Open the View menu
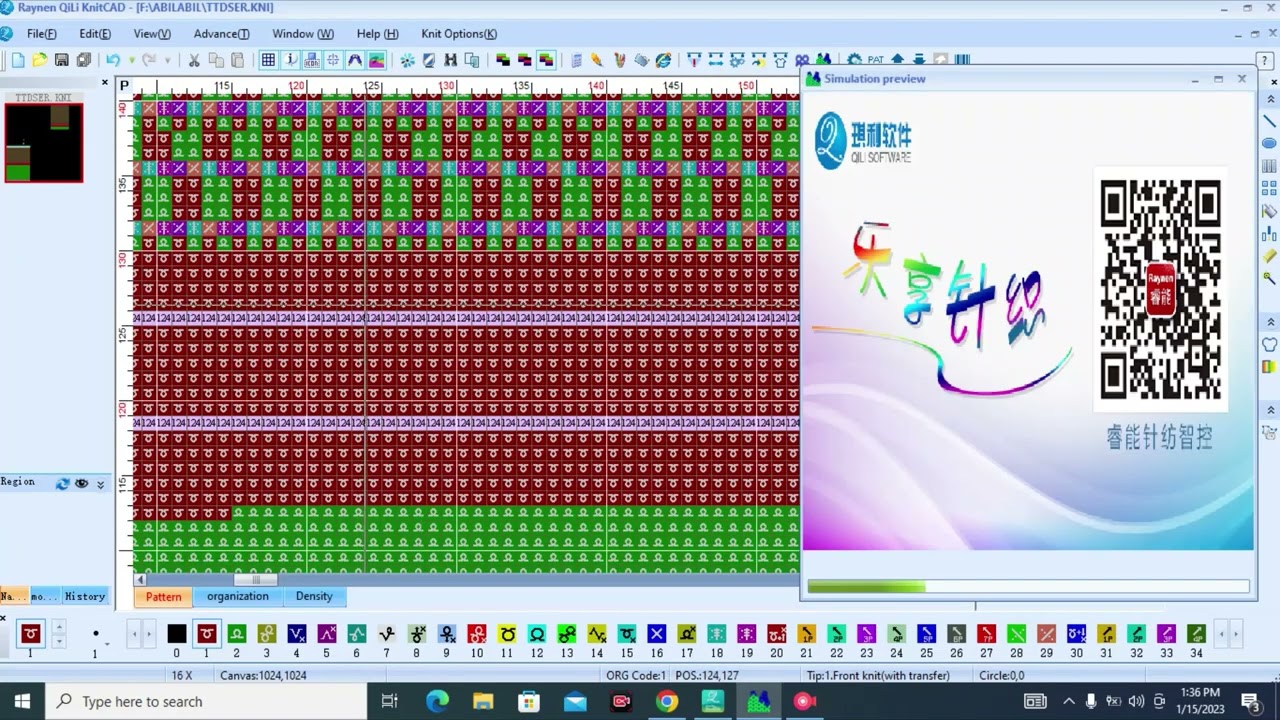Viewport: 1280px width, 720px height. pyautogui.click(x=152, y=34)
